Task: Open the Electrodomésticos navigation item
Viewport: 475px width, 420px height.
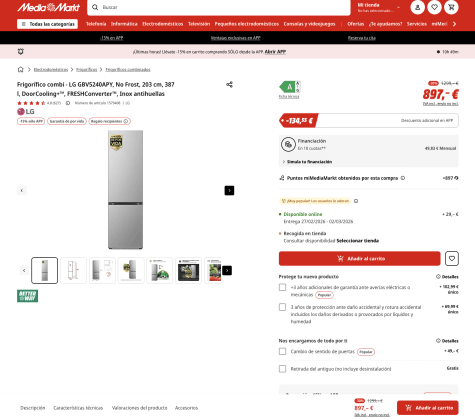Action: [x=163, y=24]
